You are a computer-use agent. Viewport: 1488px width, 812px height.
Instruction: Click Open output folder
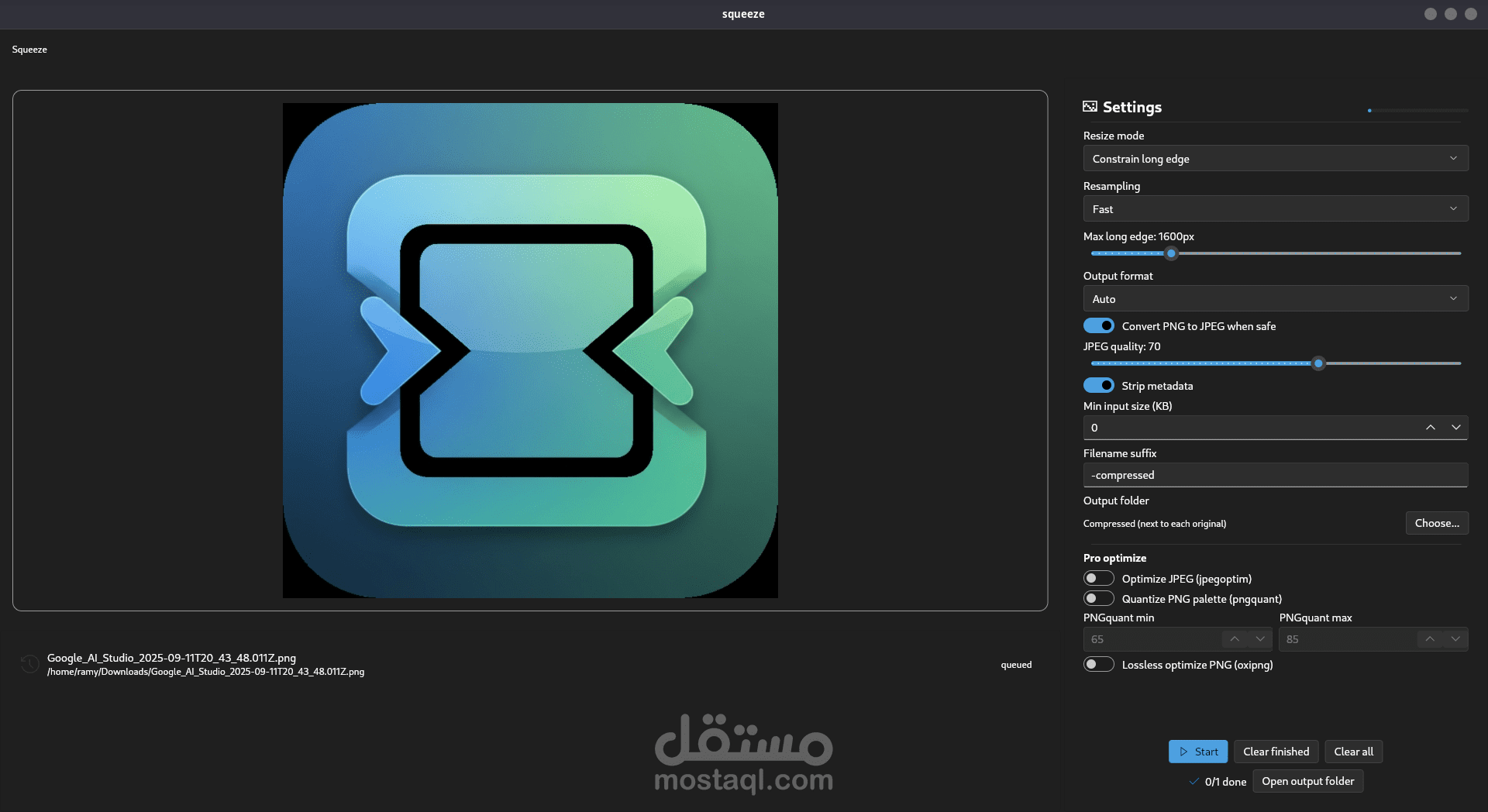(1307, 781)
